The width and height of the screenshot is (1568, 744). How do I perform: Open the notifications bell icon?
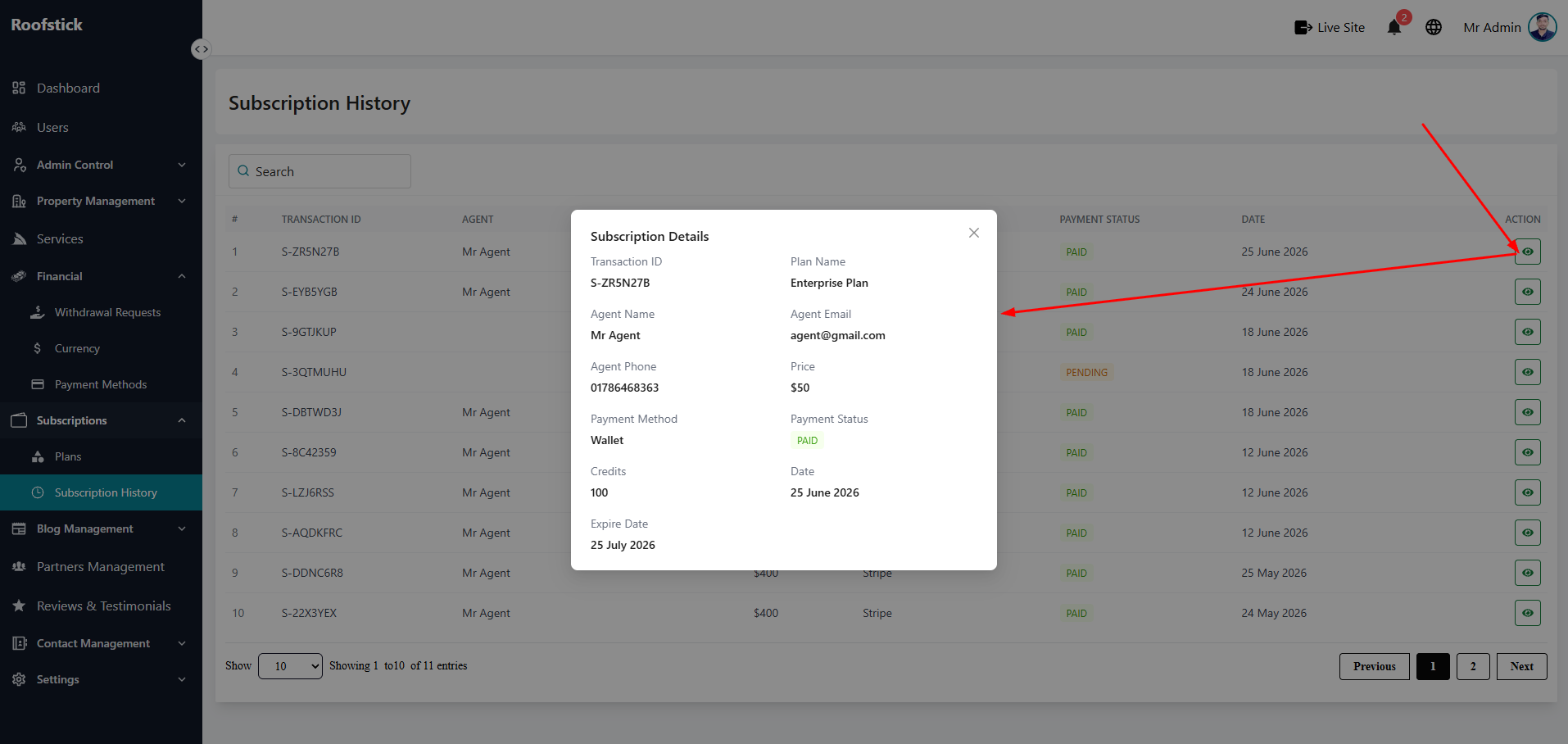pyautogui.click(x=1394, y=28)
